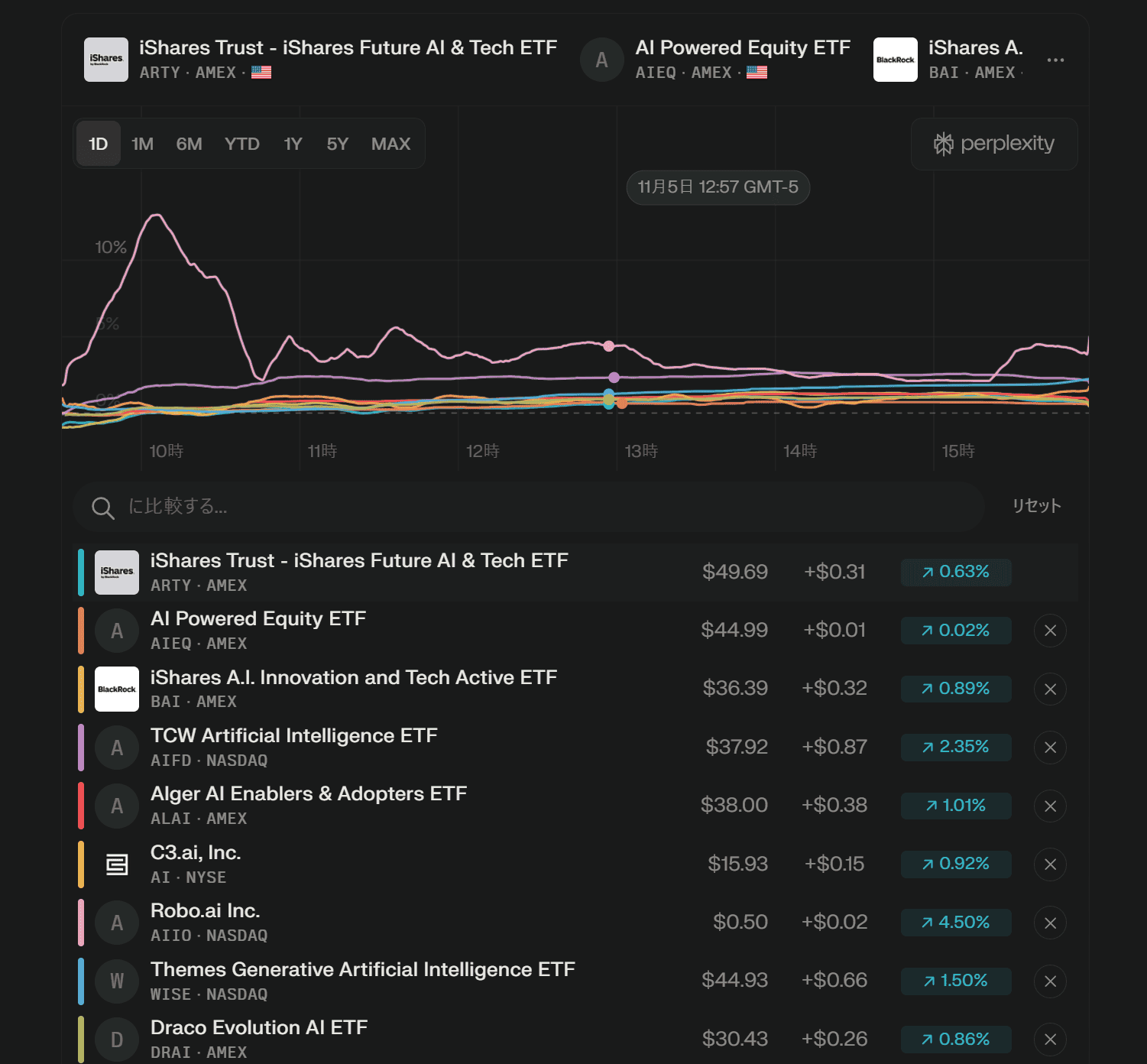Select the YTD time range
The width and height of the screenshot is (1147, 1064).
coord(241,144)
